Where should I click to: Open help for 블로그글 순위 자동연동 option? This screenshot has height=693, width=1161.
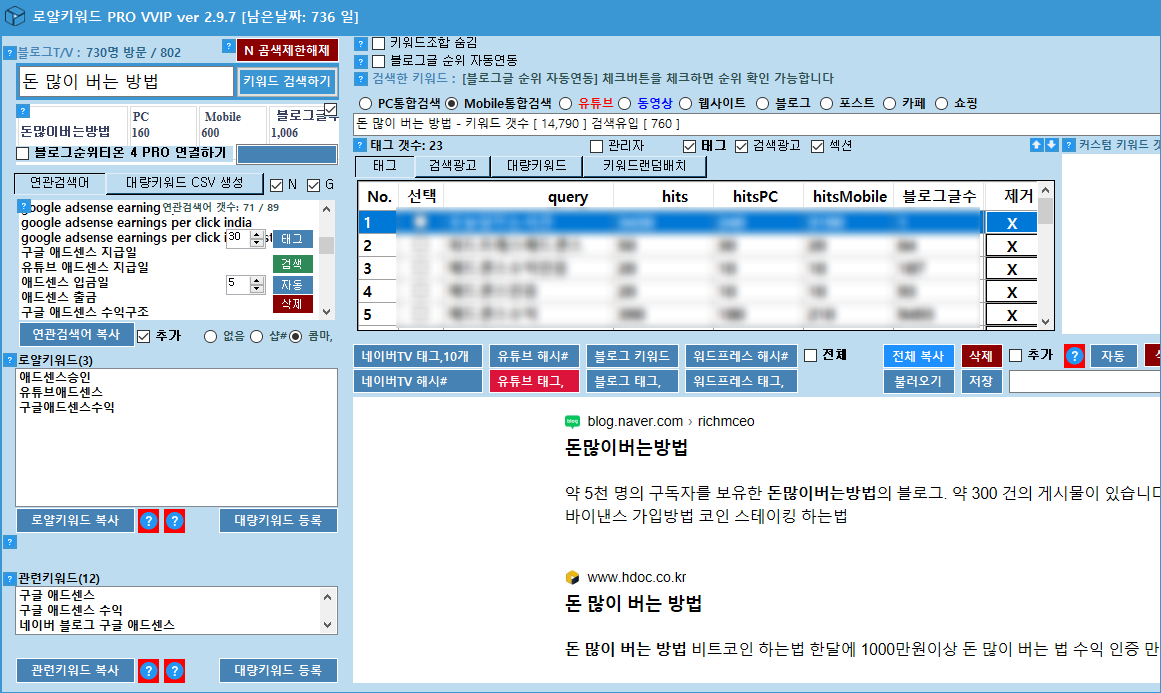(361, 61)
